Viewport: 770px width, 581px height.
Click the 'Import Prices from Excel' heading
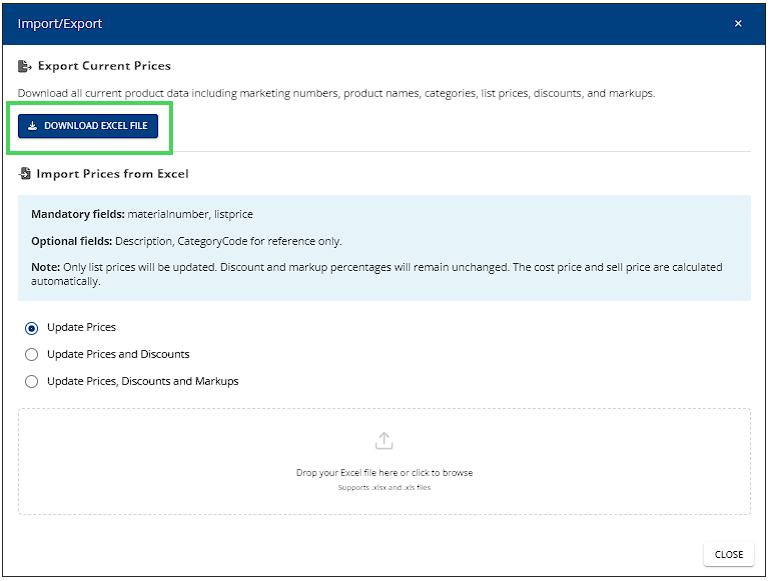point(112,174)
